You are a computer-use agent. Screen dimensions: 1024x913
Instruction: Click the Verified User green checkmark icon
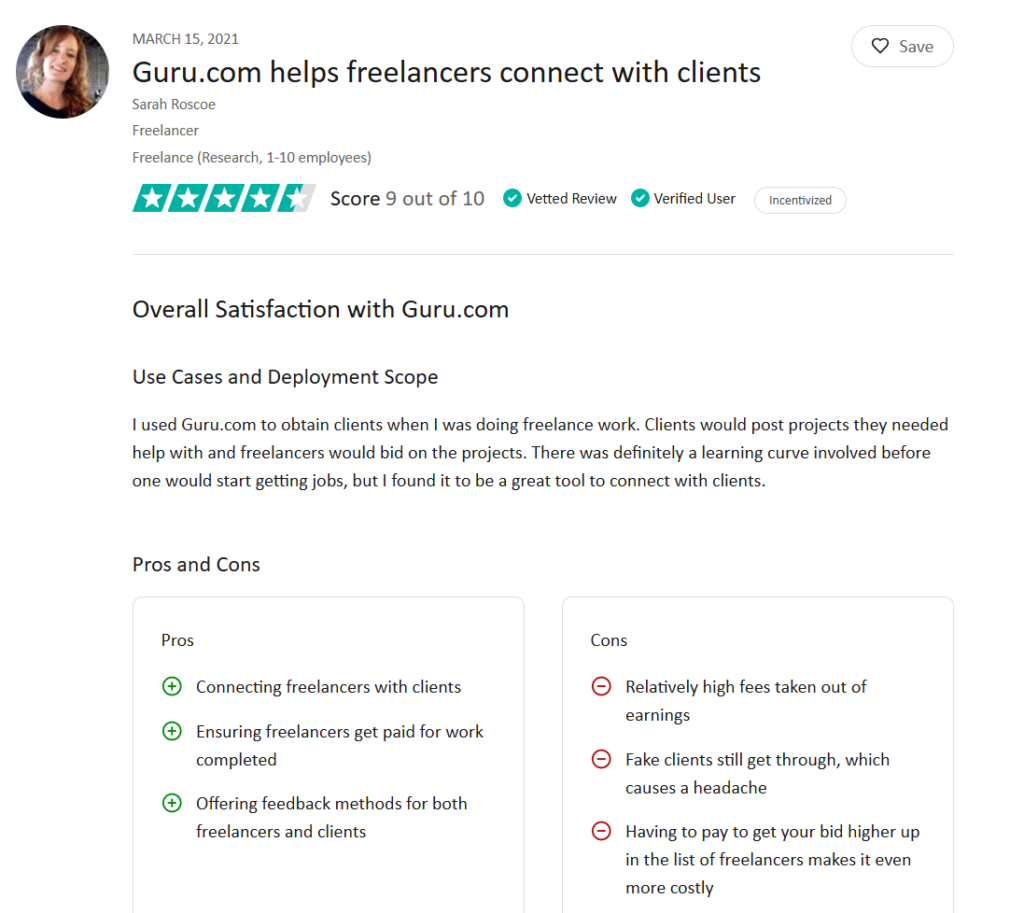[640, 198]
